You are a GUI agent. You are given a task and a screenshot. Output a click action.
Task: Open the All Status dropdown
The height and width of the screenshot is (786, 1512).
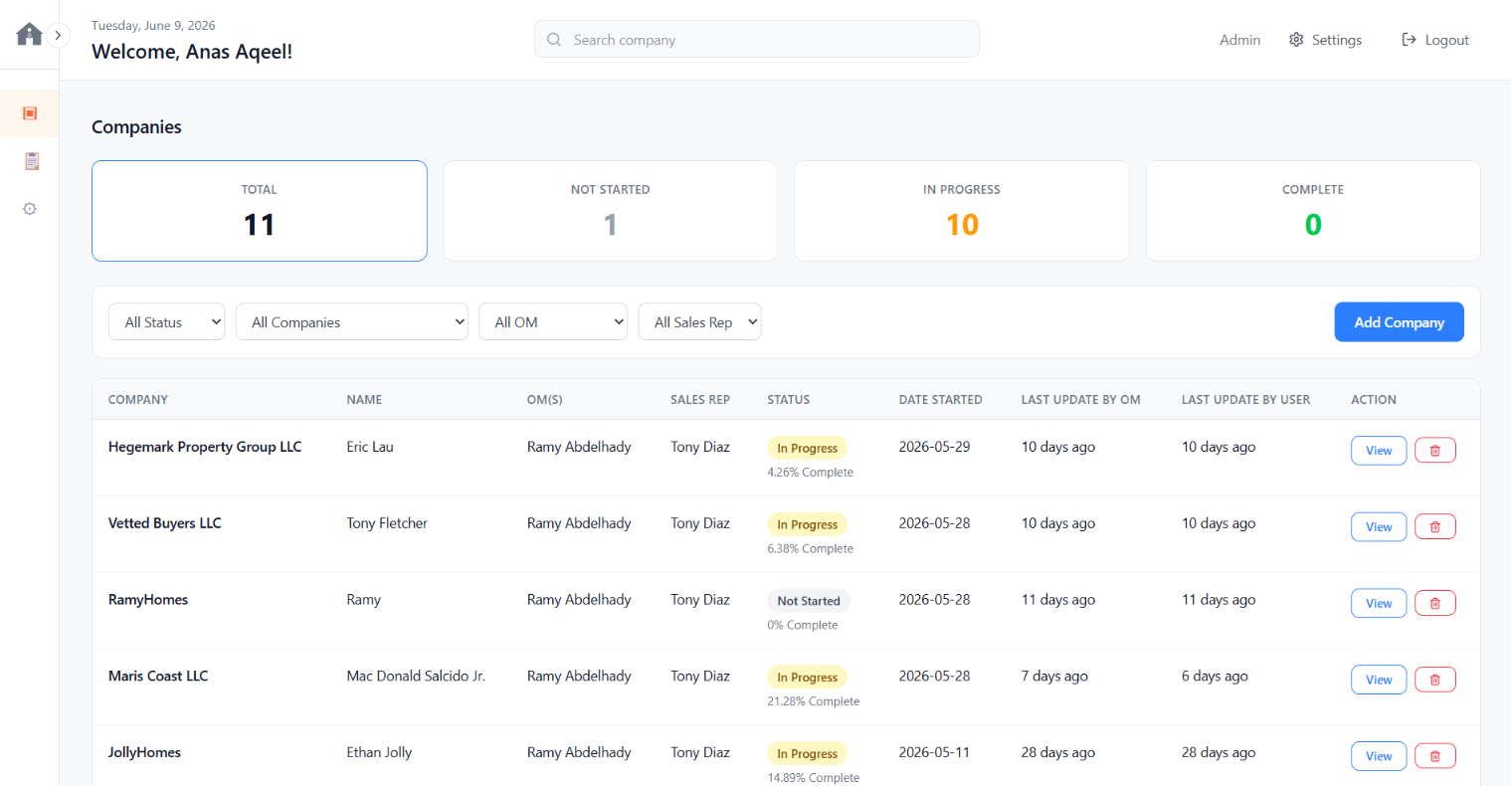(x=167, y=321)
